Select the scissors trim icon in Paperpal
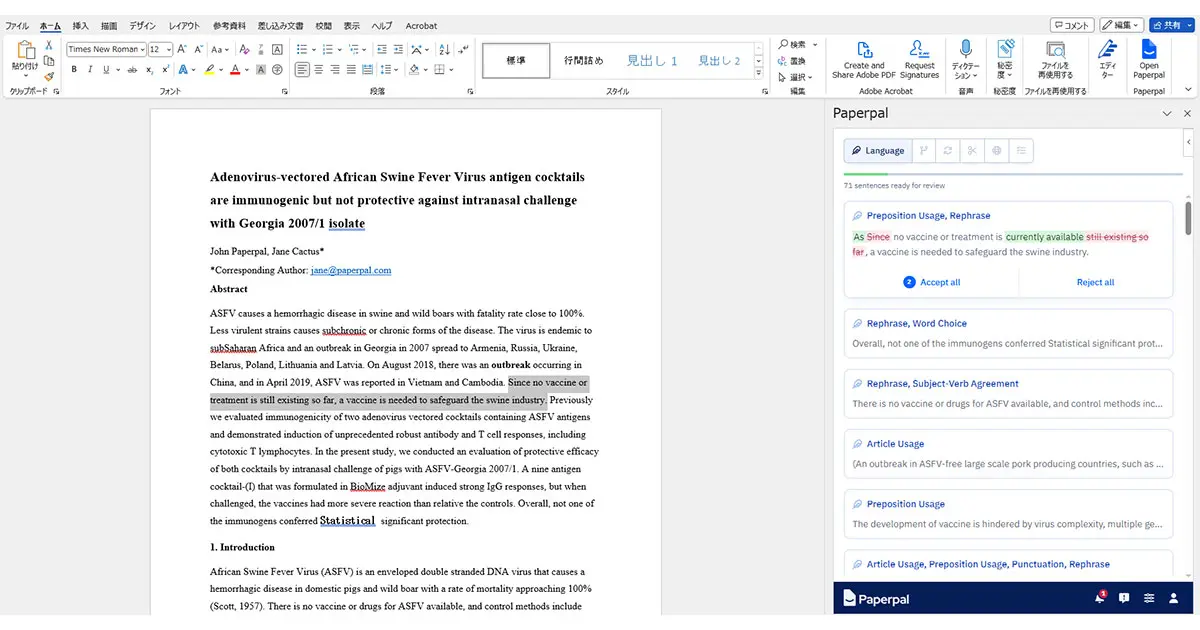Viewport: 1200px width, 630px height. [971, 151]
